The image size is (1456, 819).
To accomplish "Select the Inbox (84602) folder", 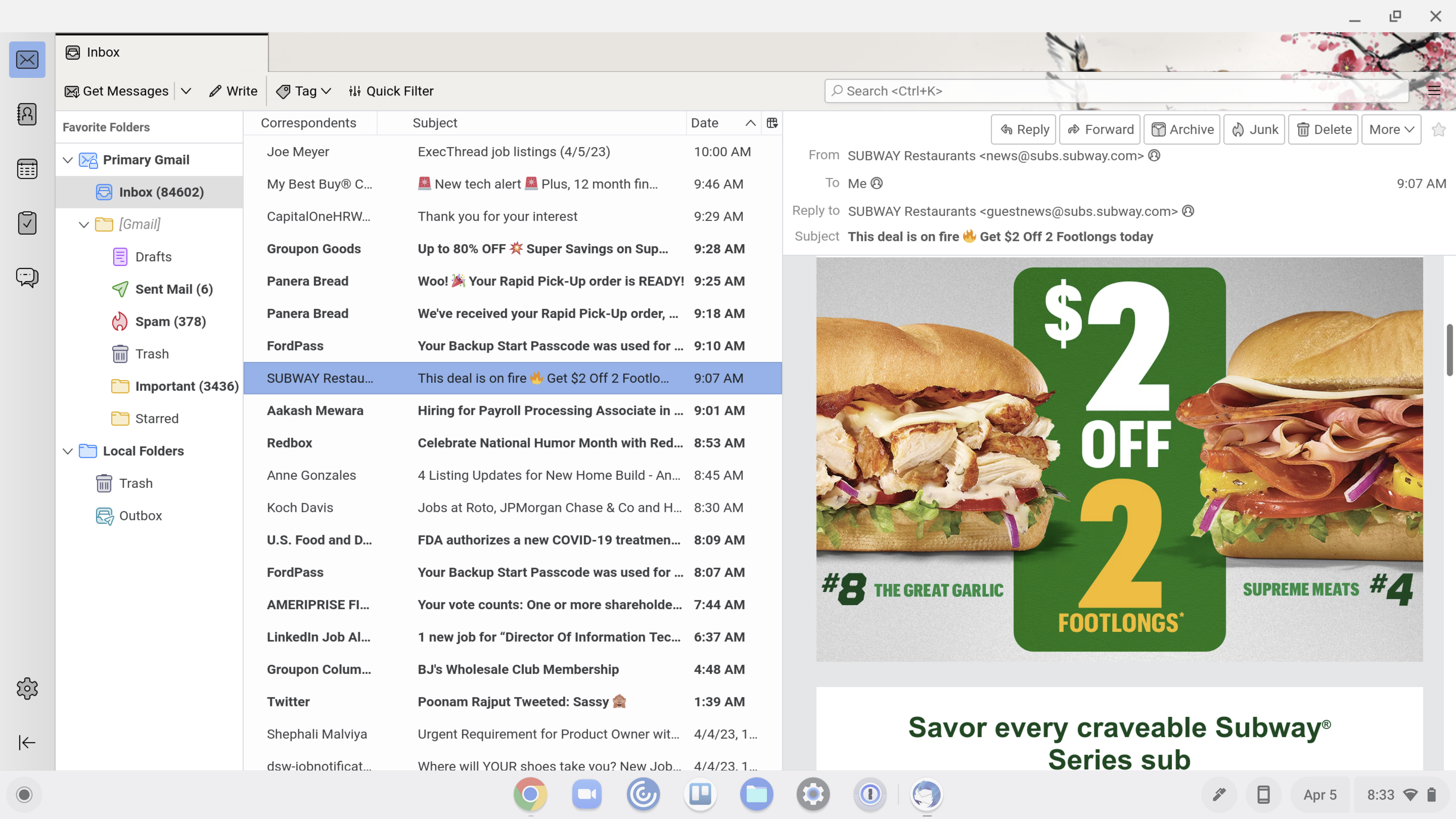I will click(150, 192).
